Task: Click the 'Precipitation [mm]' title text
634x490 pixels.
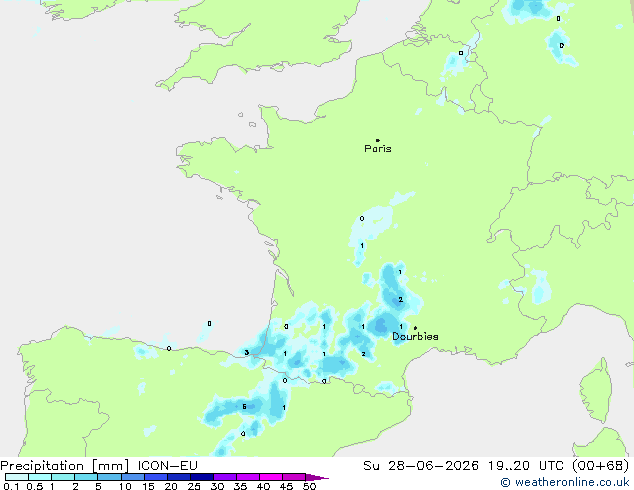Action: (x=65, y=466)
